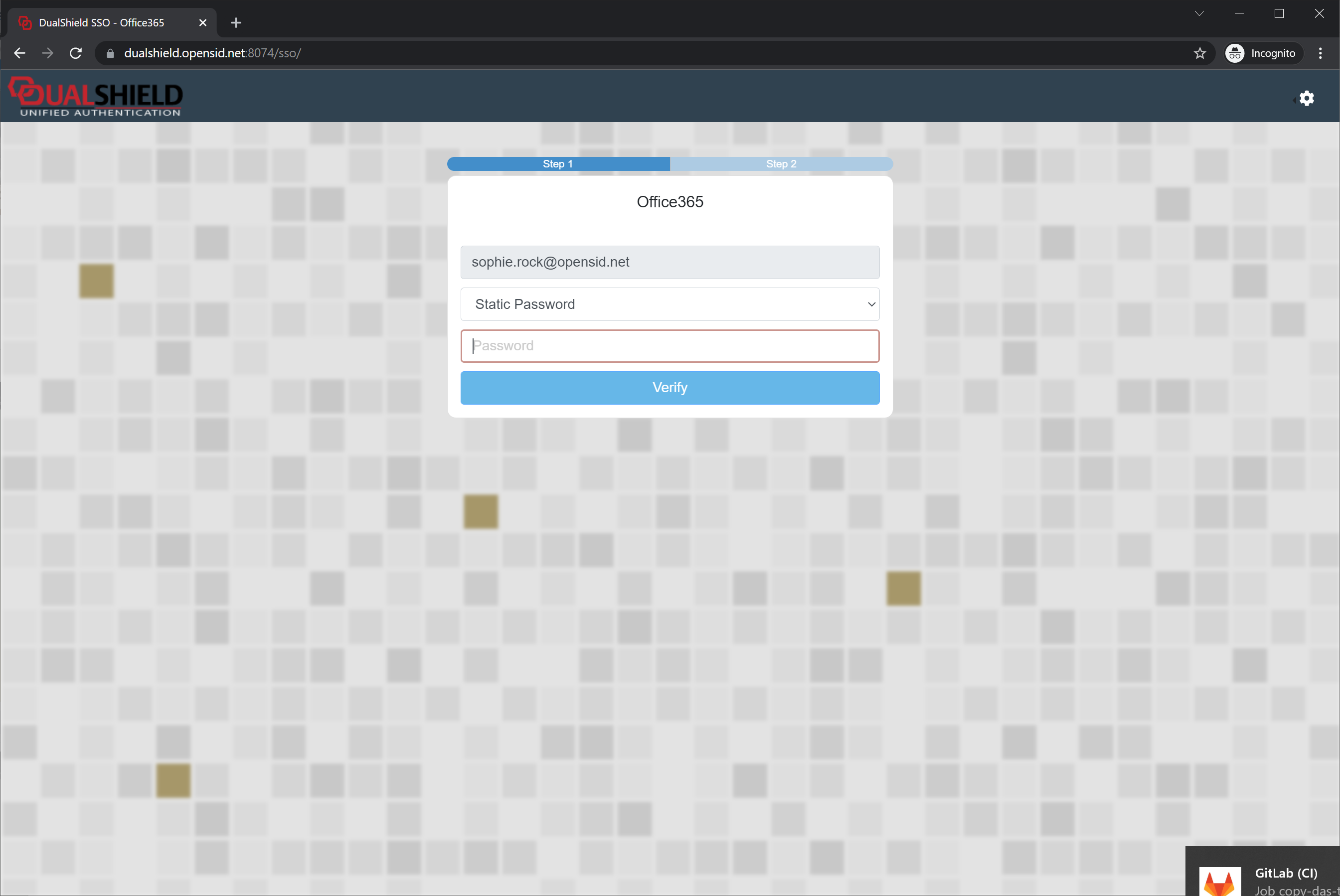
Task: Click the Step 2 progress segment
Action: click(x=781, y=164)
